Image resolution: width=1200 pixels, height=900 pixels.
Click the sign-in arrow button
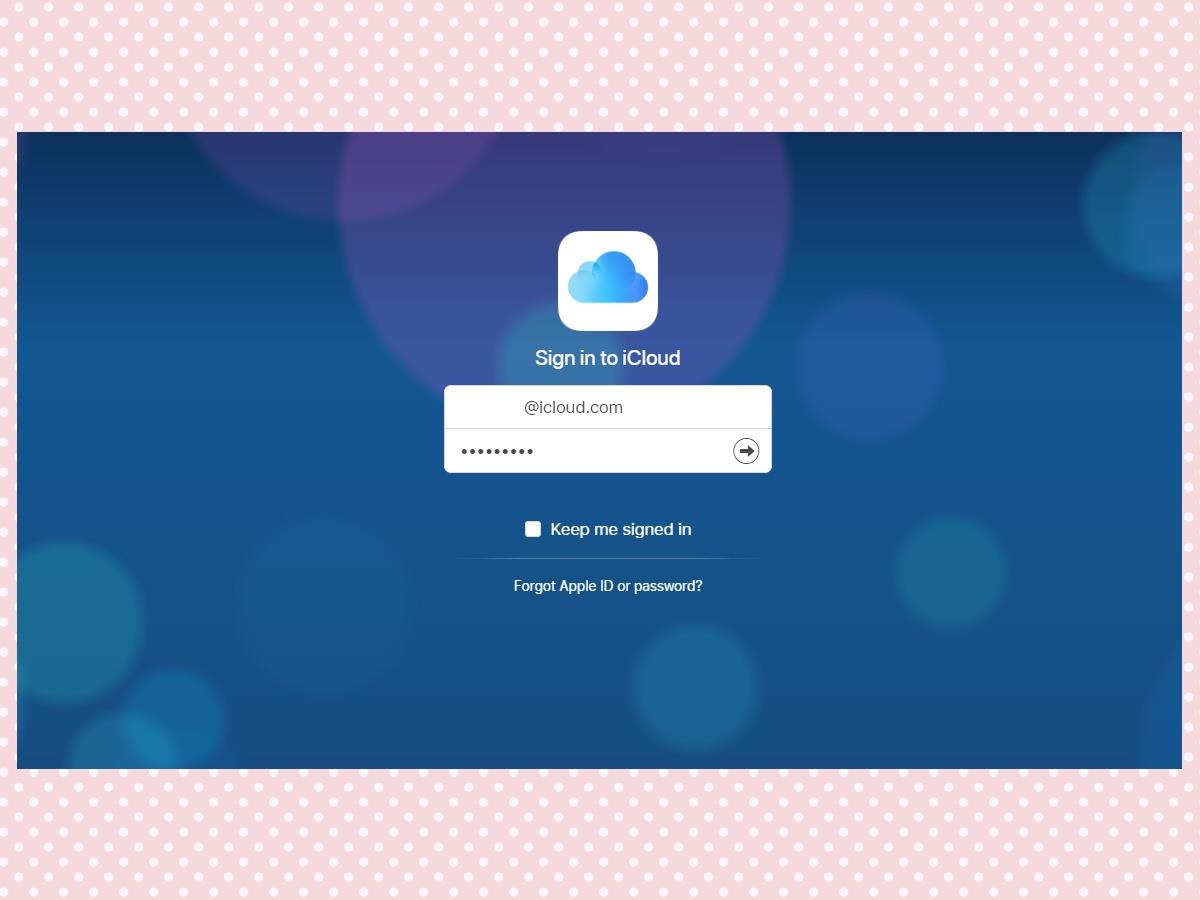(x=746, y=451)
